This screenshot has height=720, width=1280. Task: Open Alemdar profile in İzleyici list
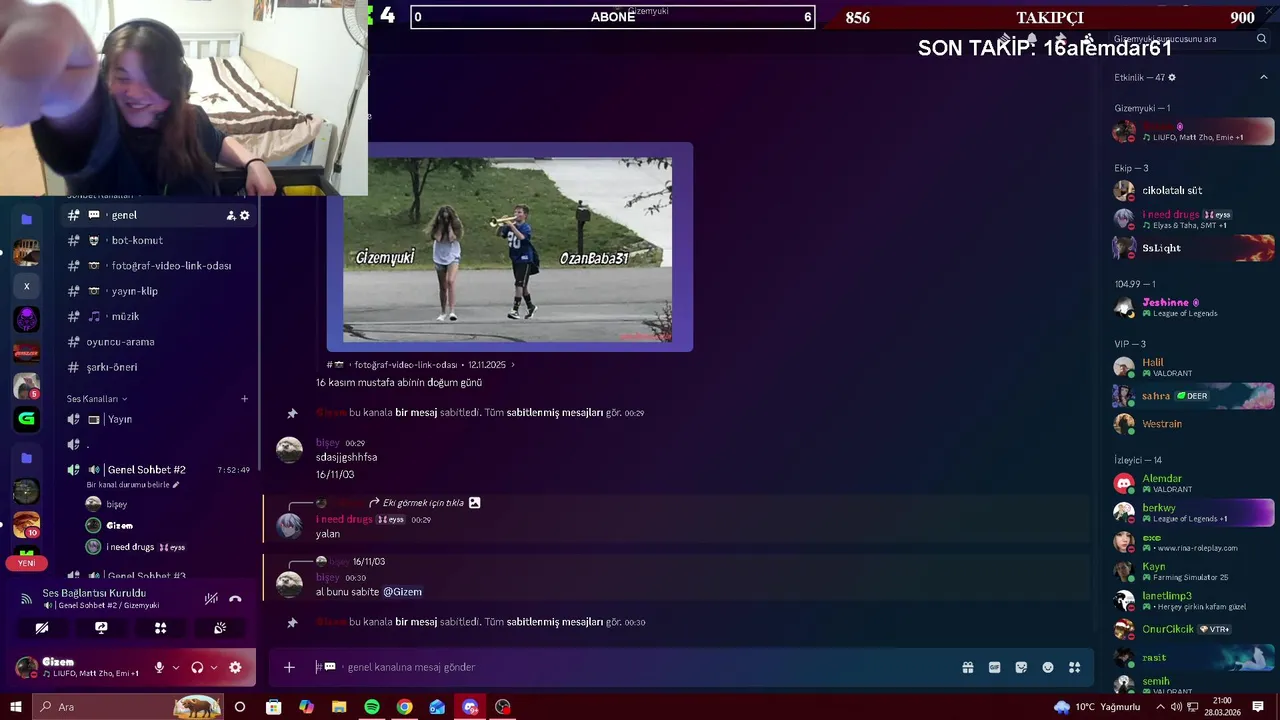[x=1192, y=483]
